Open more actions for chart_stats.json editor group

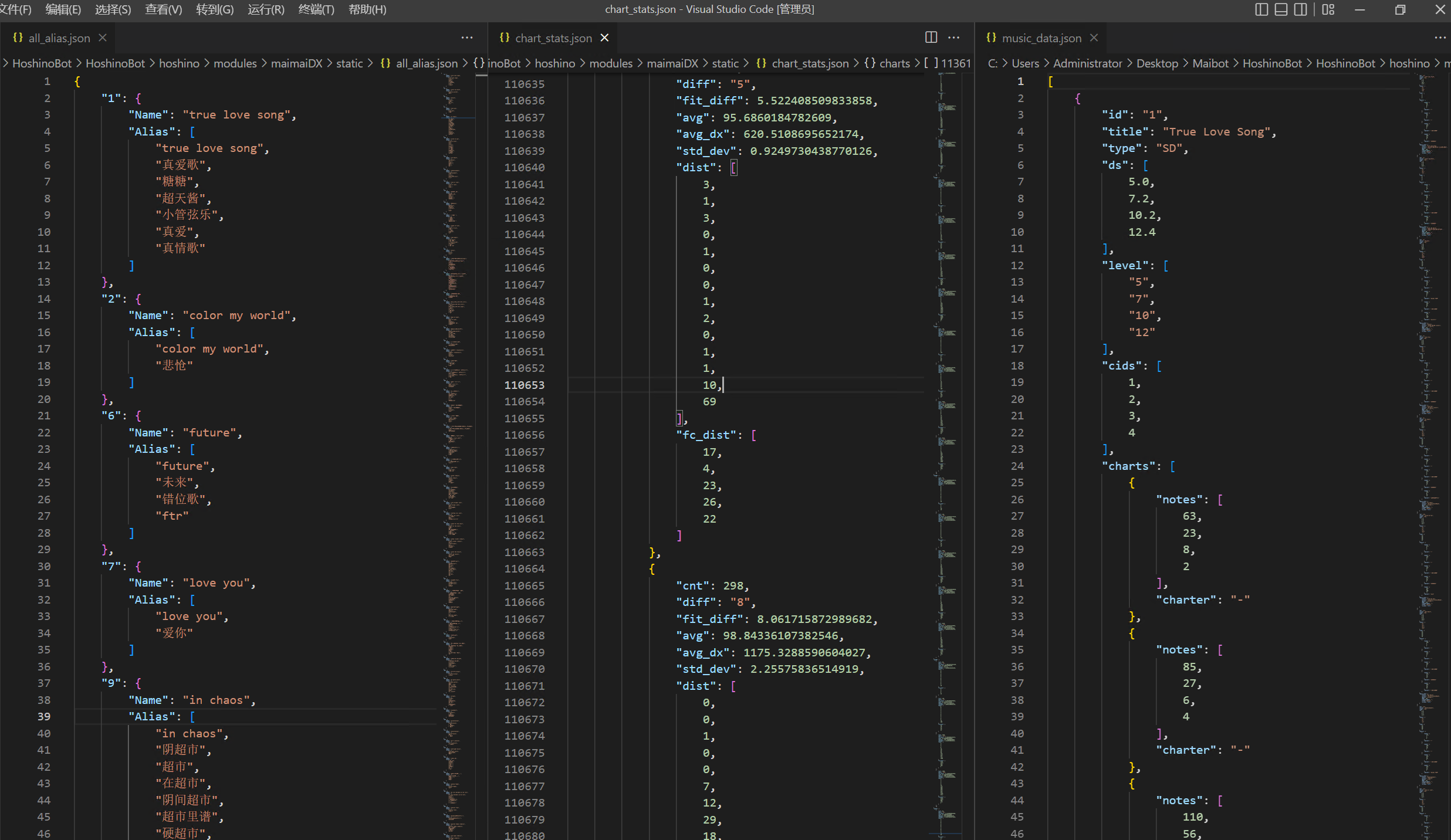[954, 38]
